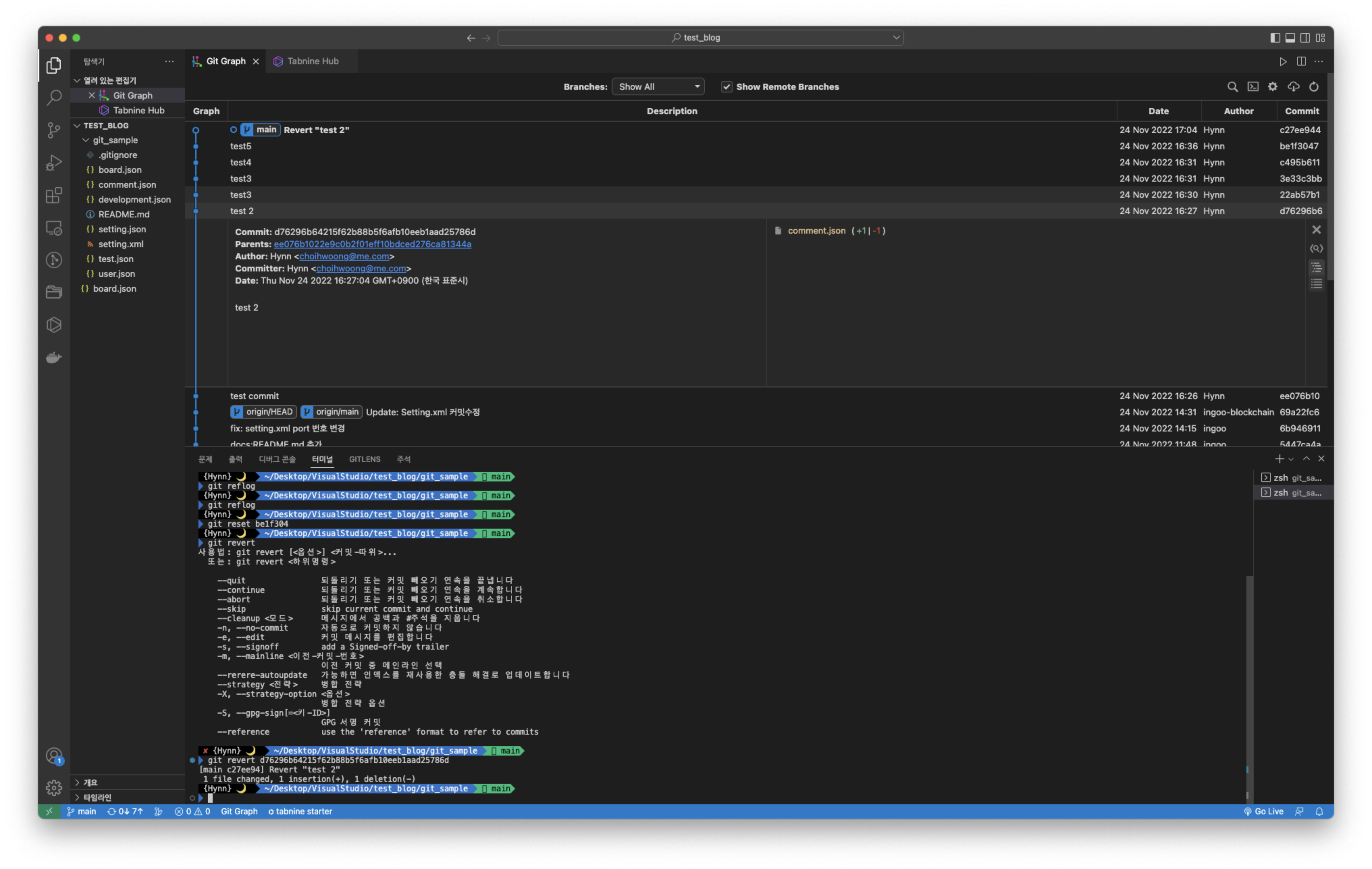Open the Explorer view in activity bar
1372x869 pixels.
(54, 65)
